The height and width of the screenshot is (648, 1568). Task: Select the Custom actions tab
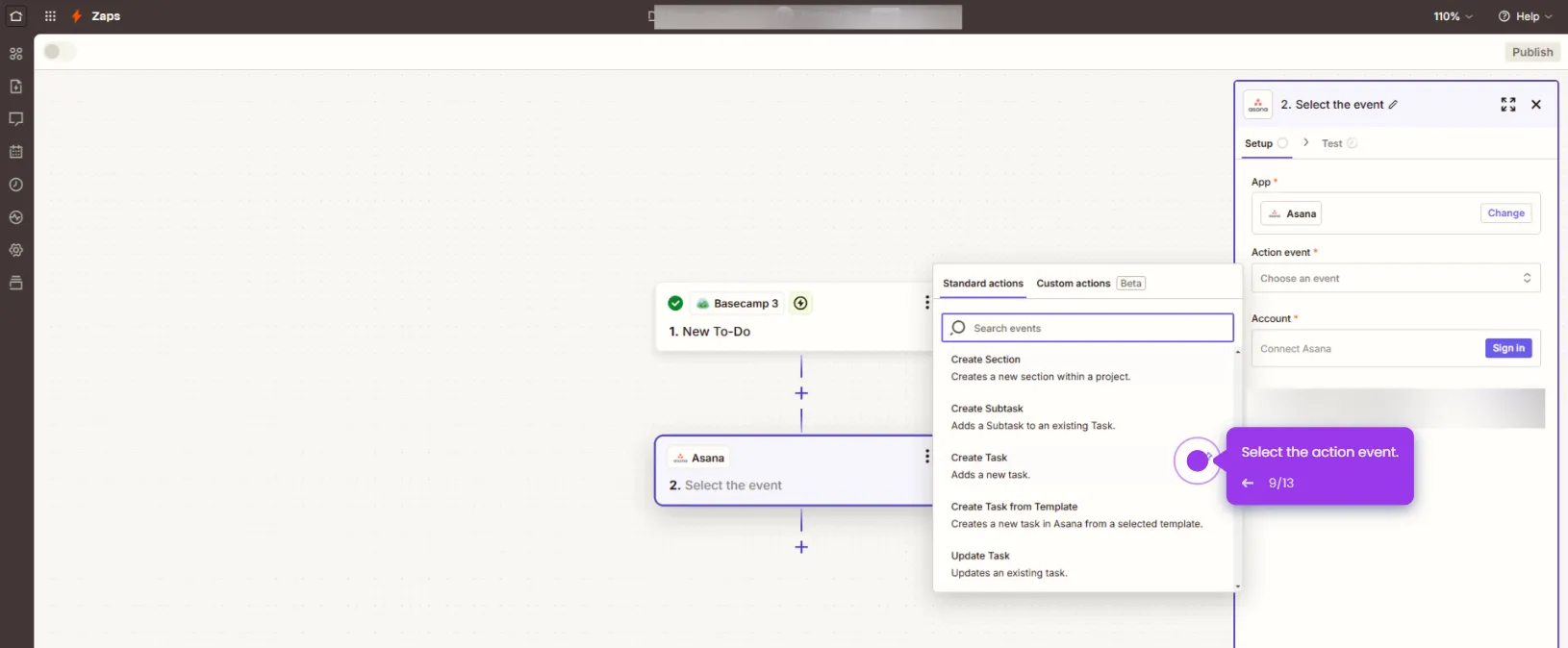point(1074,284)
